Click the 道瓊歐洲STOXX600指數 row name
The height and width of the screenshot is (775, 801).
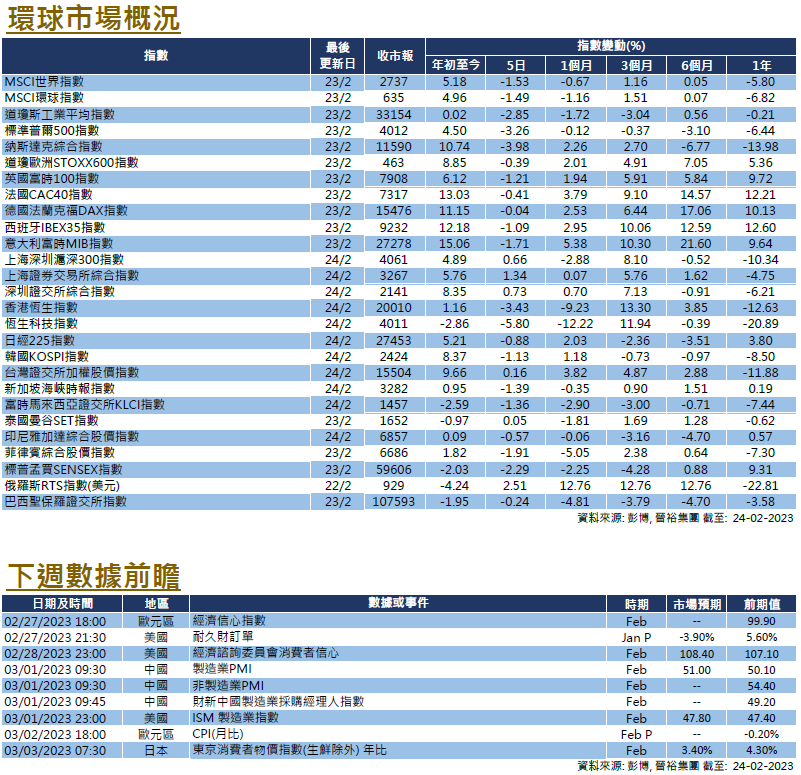71,162
